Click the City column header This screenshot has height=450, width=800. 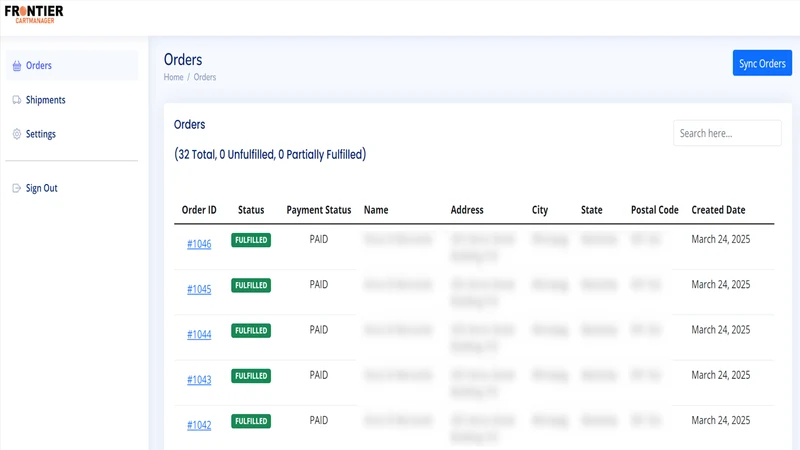540,210
